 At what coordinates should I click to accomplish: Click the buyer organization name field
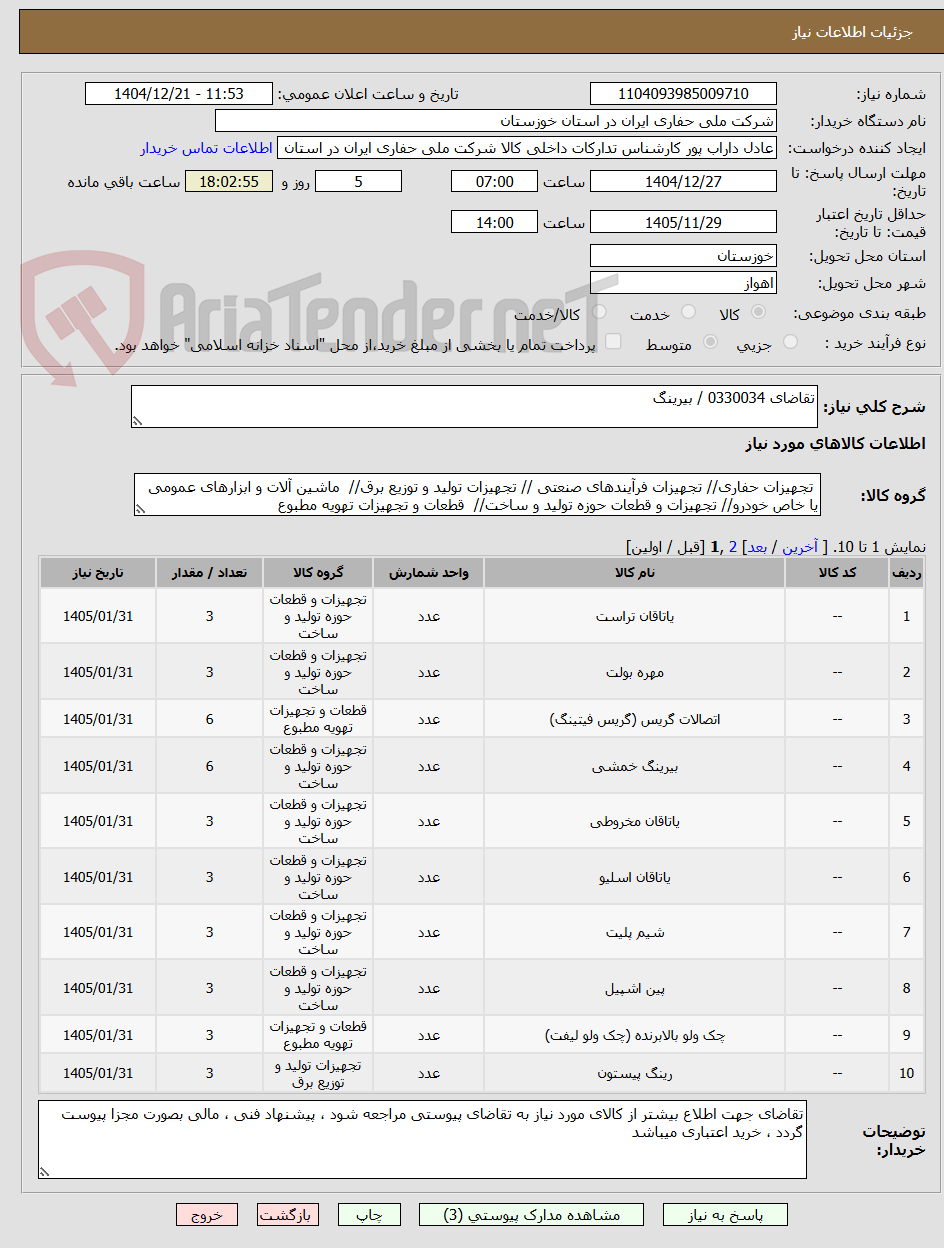(496, 121)
